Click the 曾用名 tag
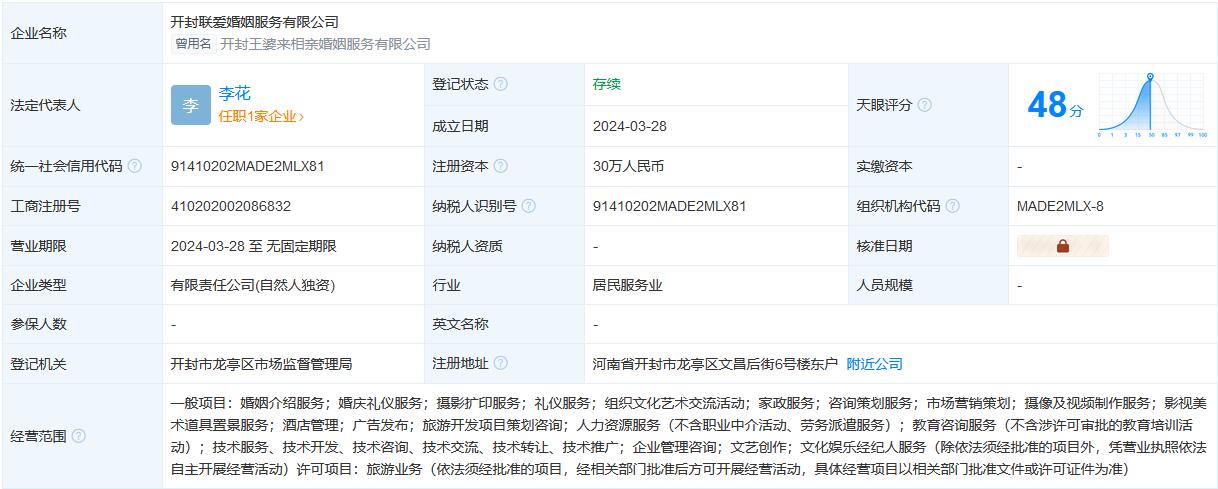1218x489 pixels. [194, 44]
